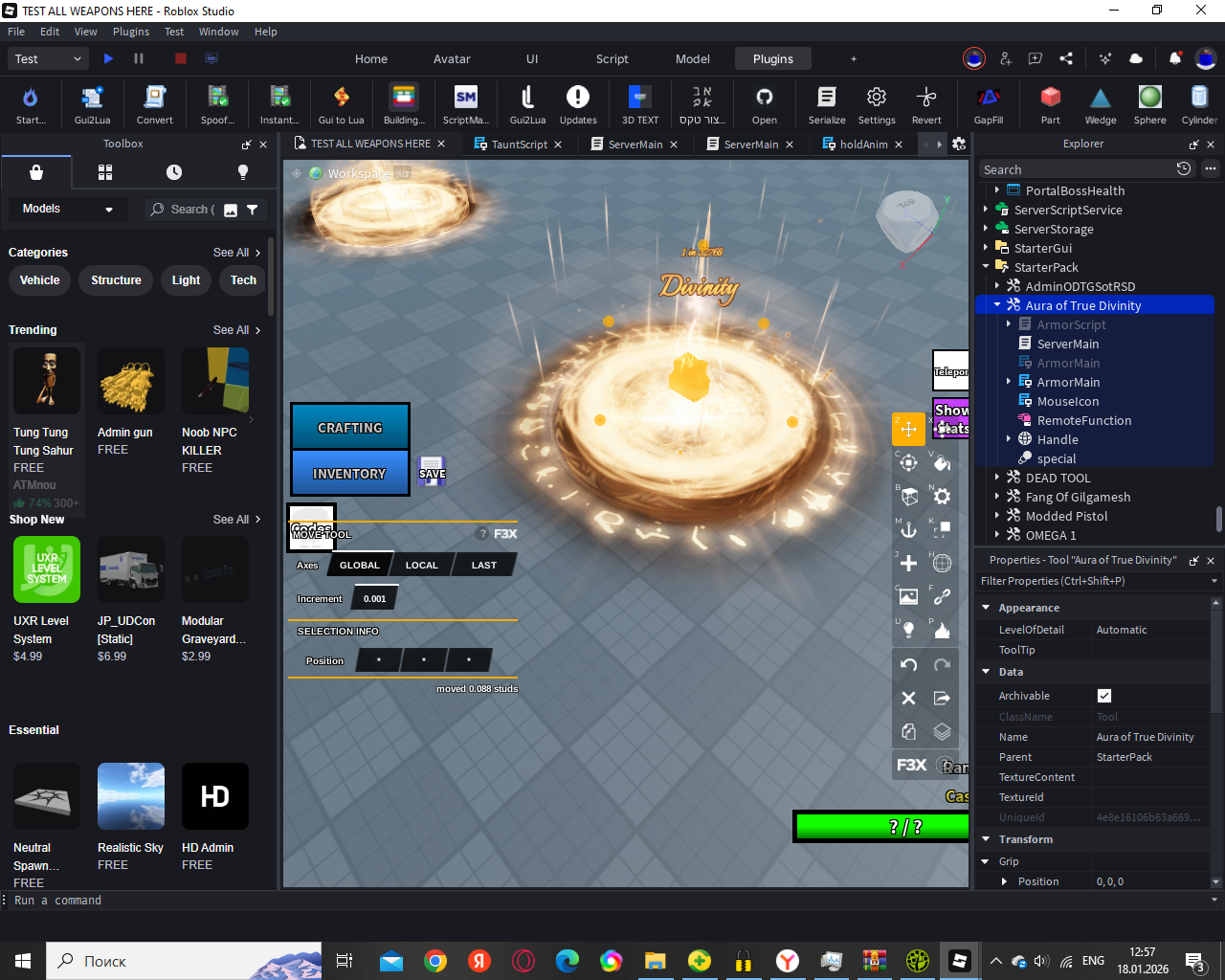Select the LOCAL axes option
Screen dimensions: 1225x980
(x=421, y=566)
